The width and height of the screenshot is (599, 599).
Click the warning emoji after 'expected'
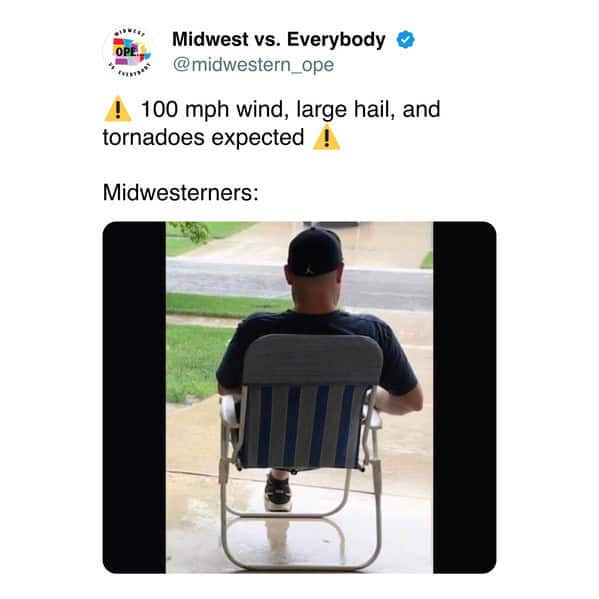click(326, 138)
